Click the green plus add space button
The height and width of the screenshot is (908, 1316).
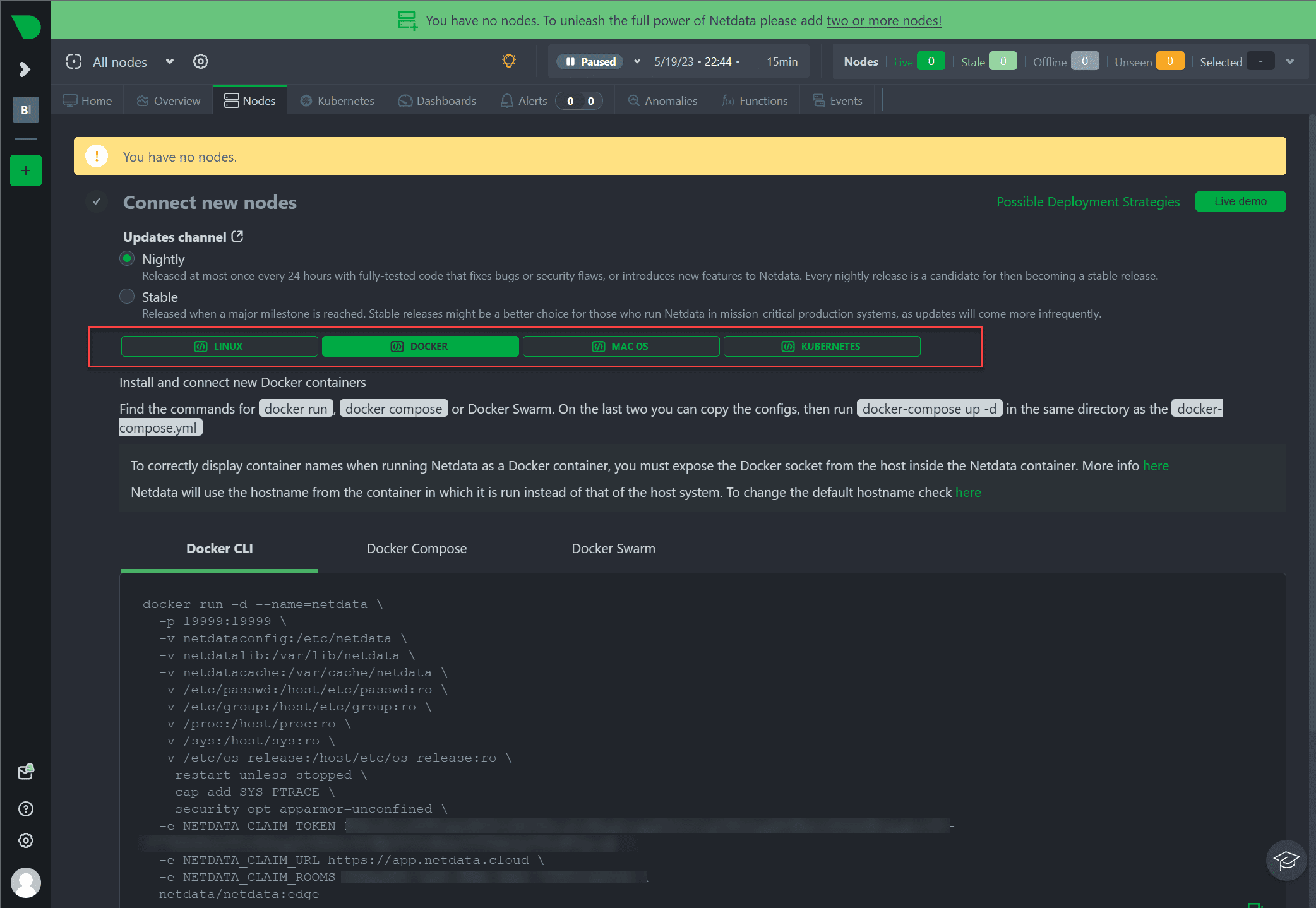(x=26, y=170)
